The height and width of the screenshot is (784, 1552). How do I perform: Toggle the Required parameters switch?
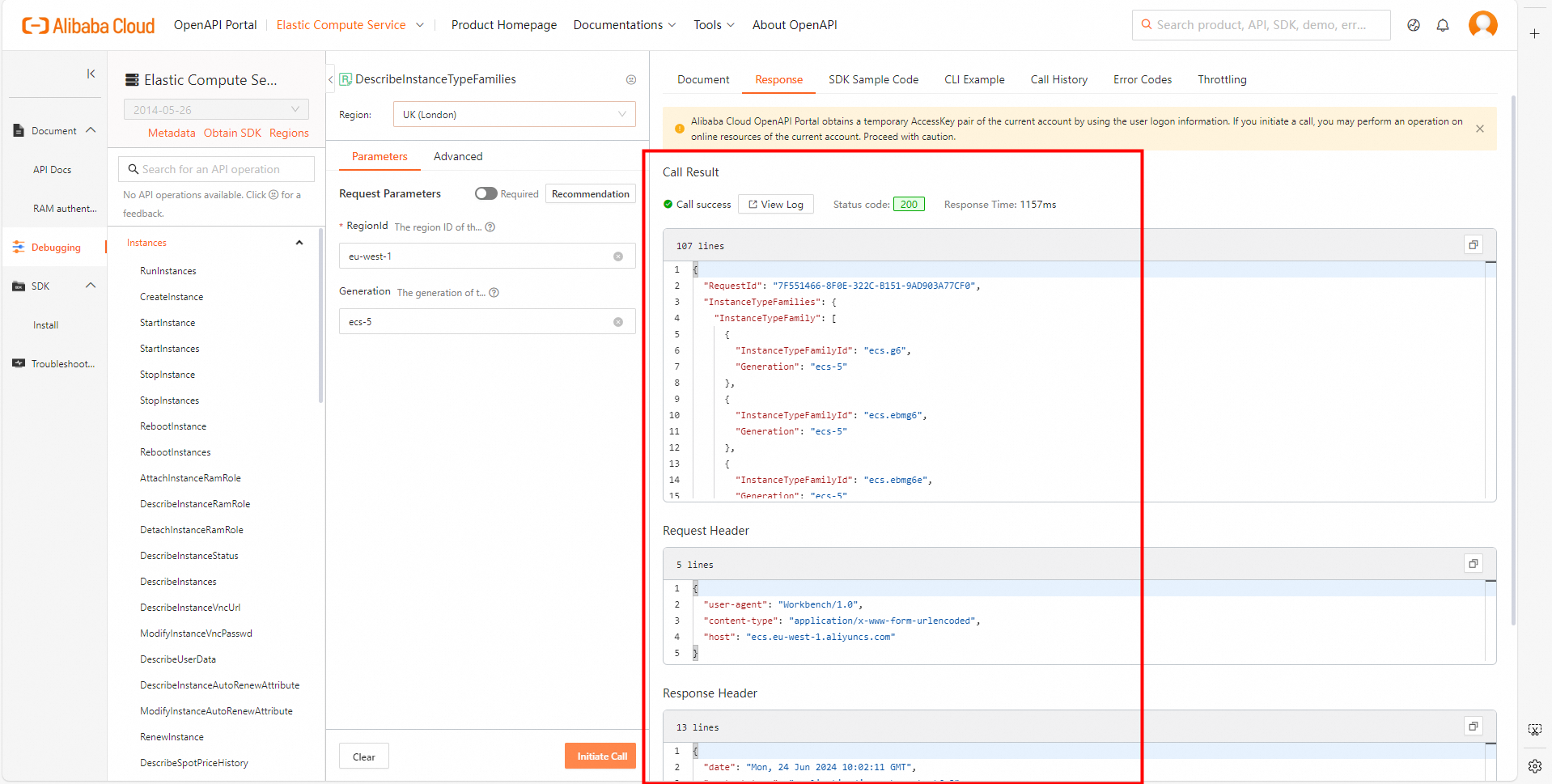486,193
